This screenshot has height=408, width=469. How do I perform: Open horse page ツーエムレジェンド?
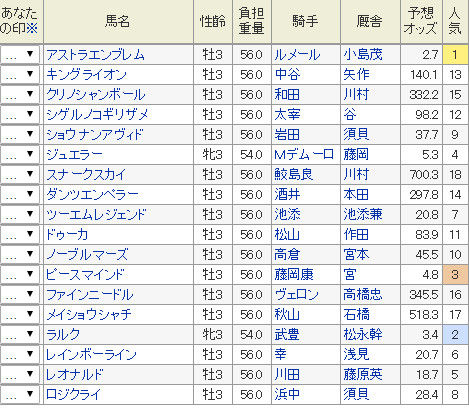[x=96, y=215]
